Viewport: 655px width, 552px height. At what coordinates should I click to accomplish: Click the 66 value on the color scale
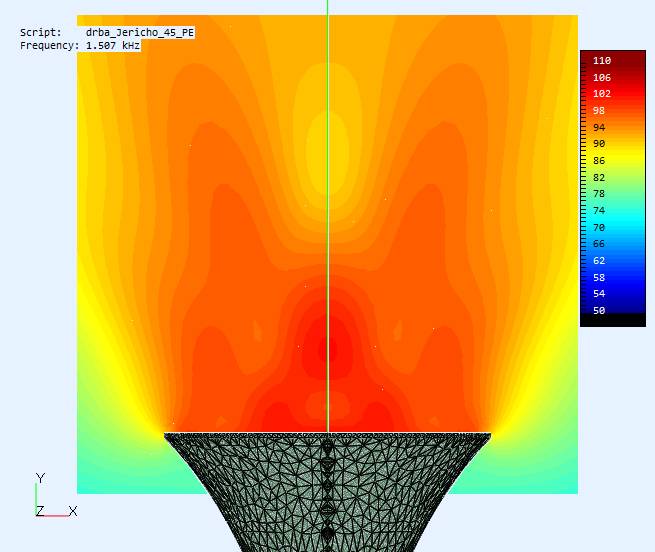tap(599, 244)
